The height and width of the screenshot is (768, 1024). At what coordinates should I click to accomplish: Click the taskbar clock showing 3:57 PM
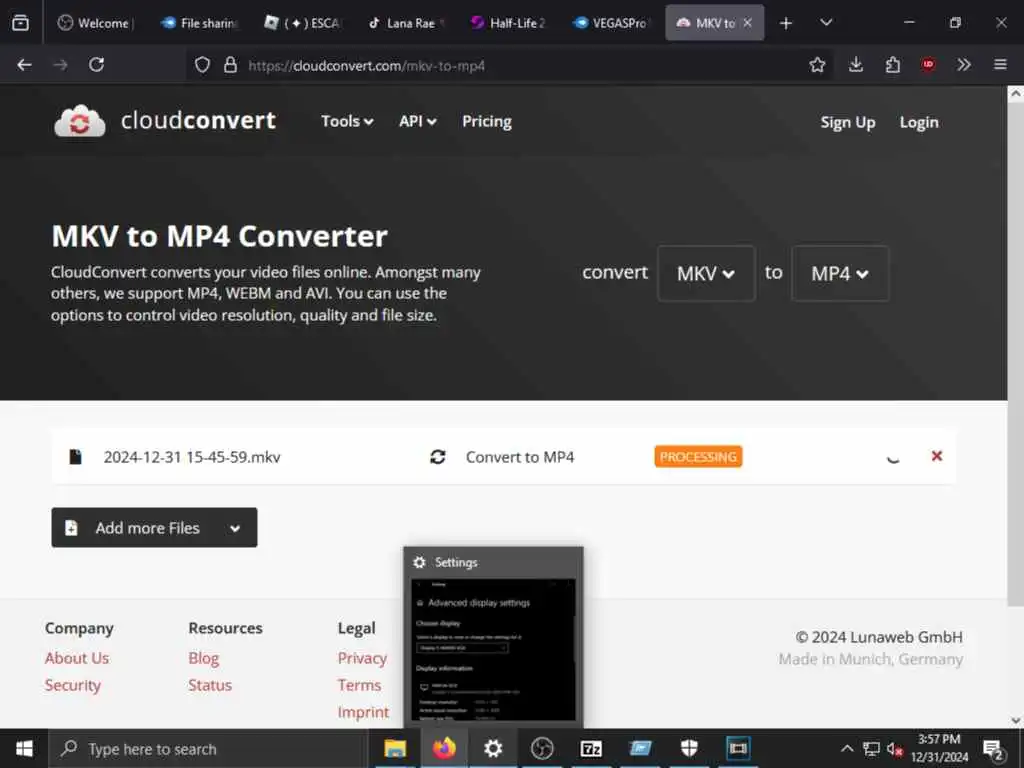coord(939,748)
